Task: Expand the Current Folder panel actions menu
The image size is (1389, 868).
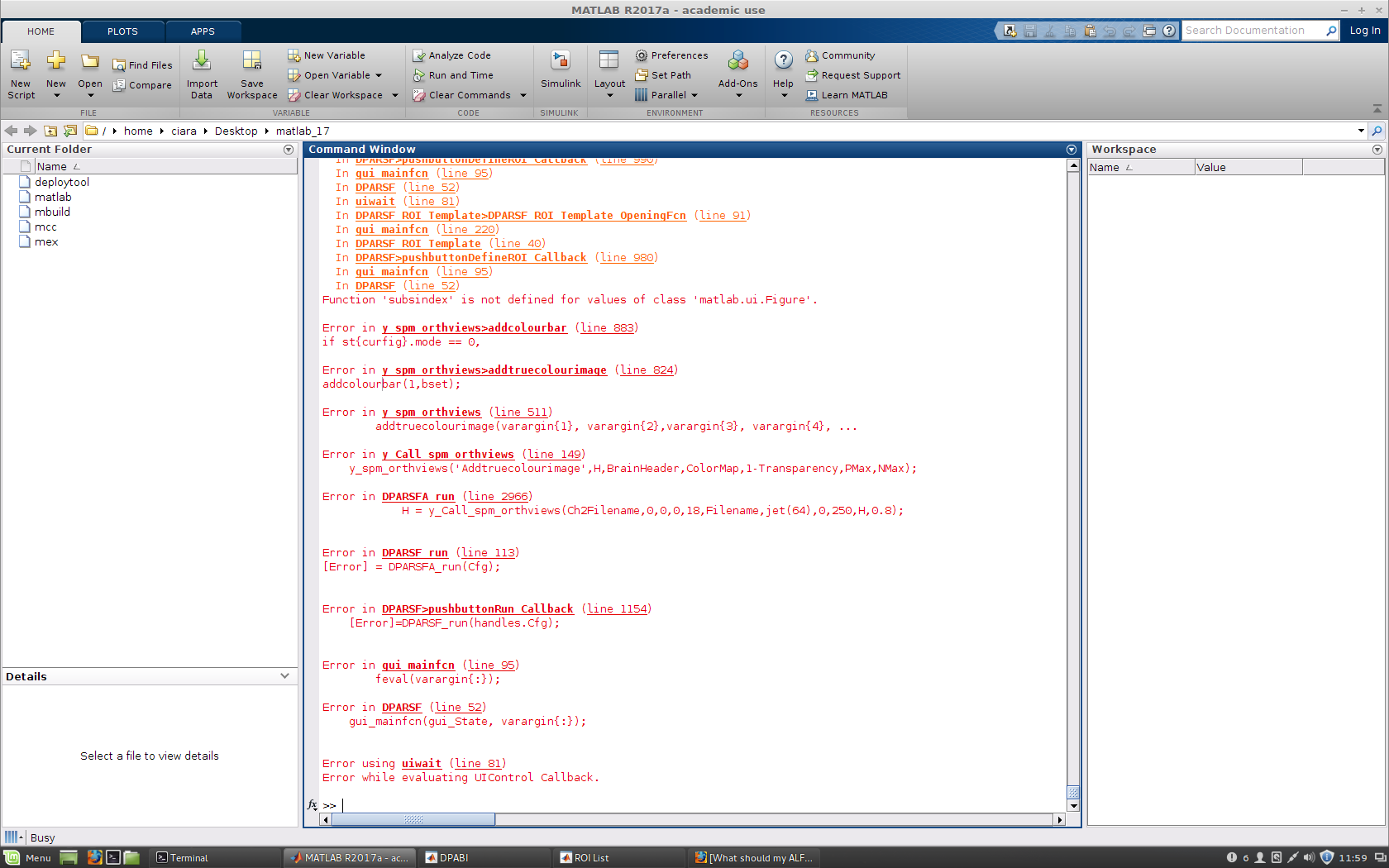Action: click(289, 150)
